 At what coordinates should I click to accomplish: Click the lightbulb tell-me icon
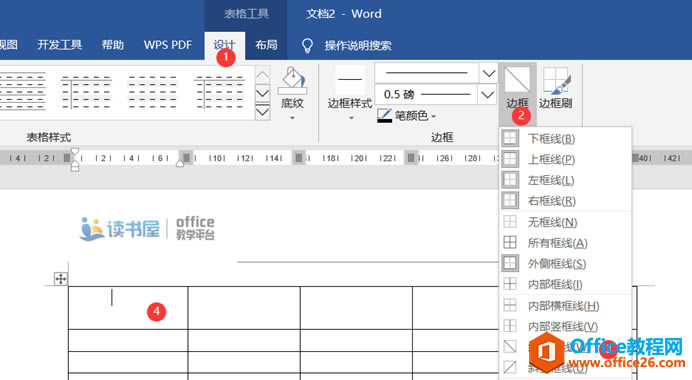[307, 45]
